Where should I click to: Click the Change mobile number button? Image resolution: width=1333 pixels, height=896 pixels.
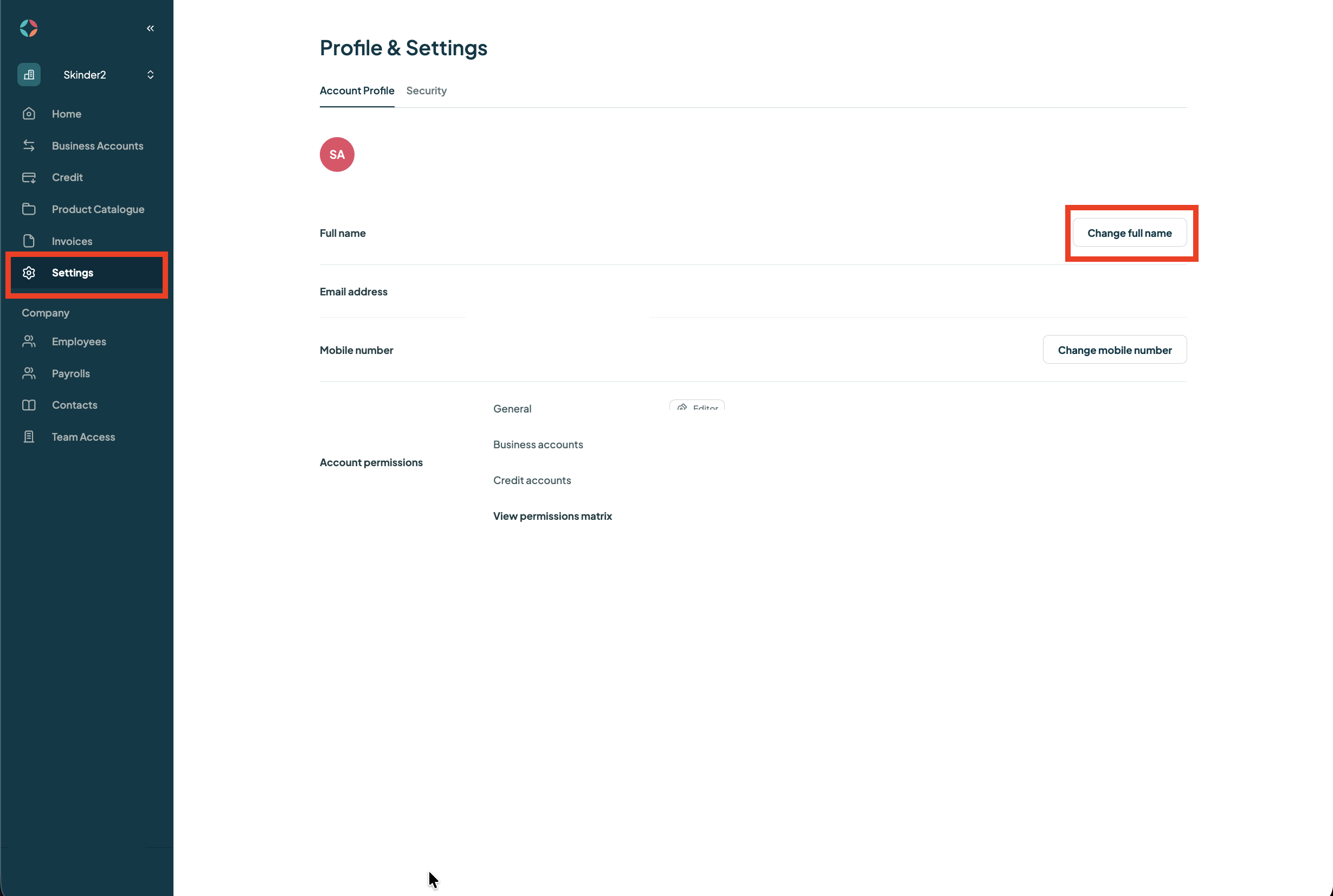(1114, 350)
